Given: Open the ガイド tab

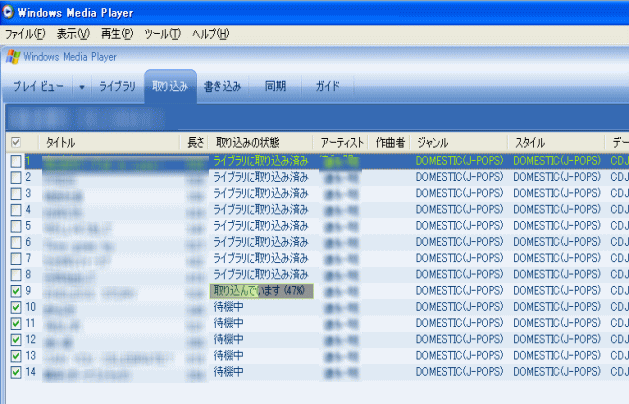Looking at the screenshot, I should tap(328, 86).
